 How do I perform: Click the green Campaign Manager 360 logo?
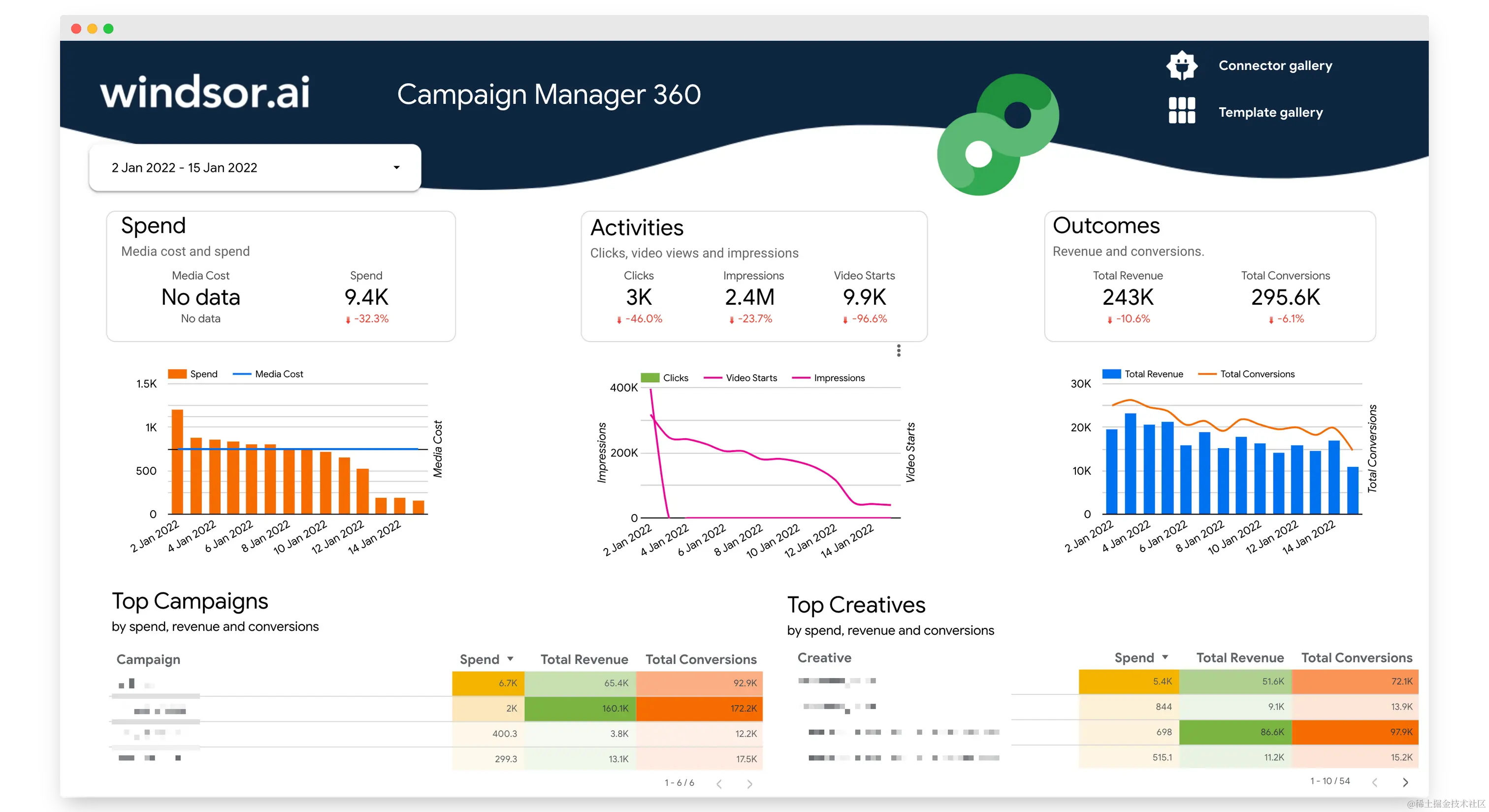tap(998, 134)
